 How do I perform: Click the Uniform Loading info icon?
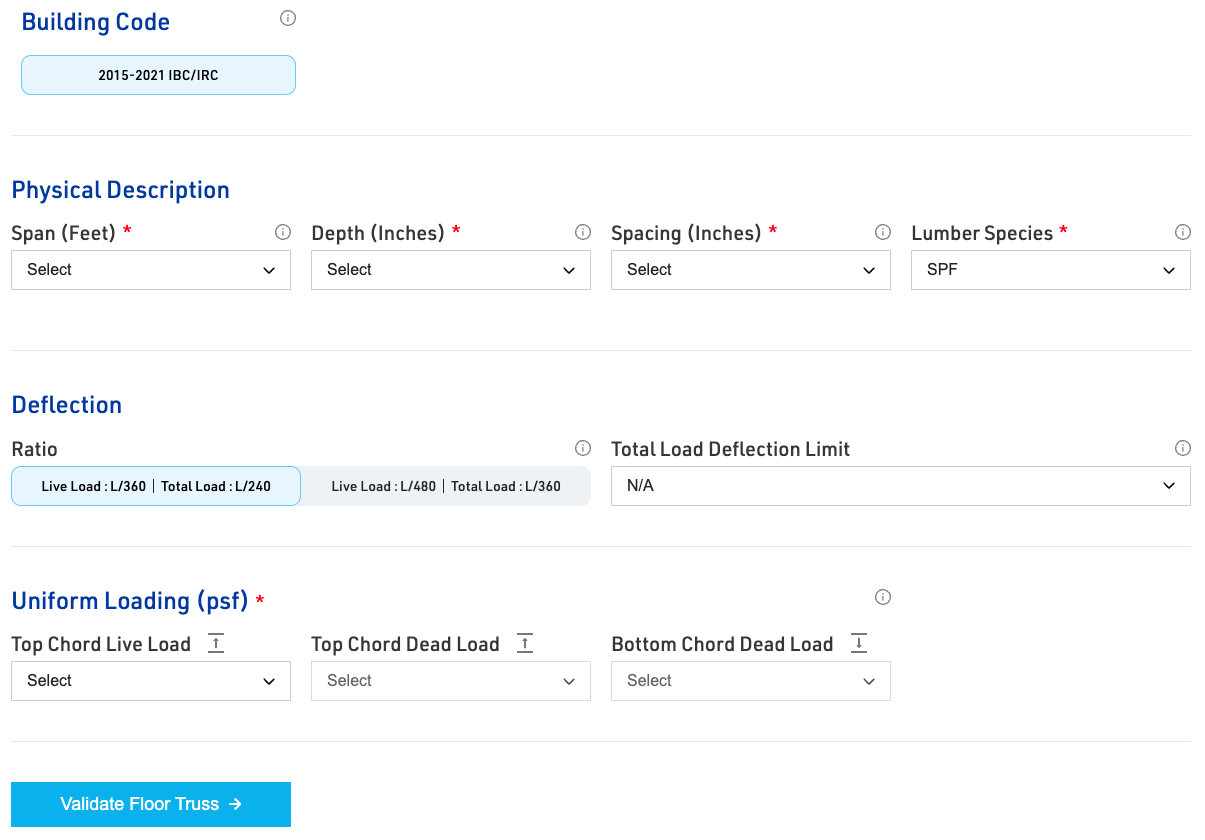click(x=883, y=597)
